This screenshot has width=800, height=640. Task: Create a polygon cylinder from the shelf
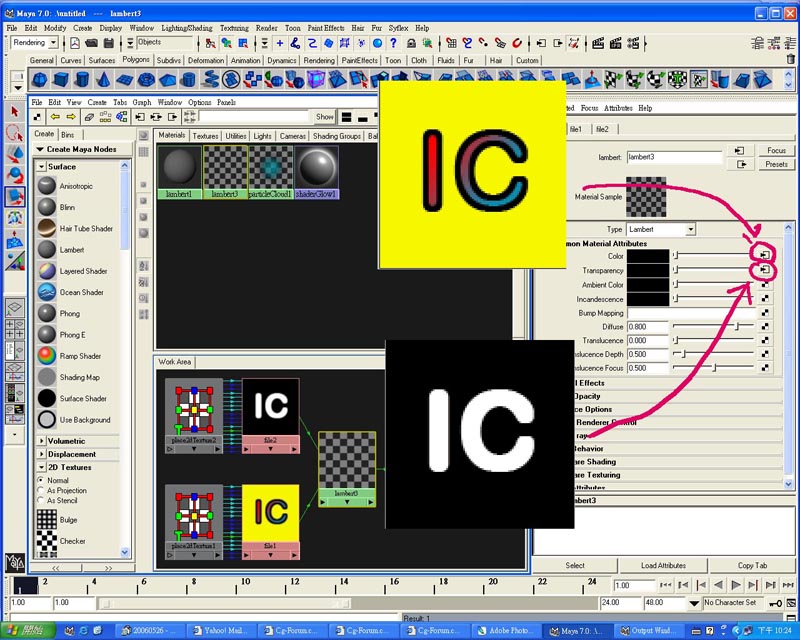click(82, 80)
